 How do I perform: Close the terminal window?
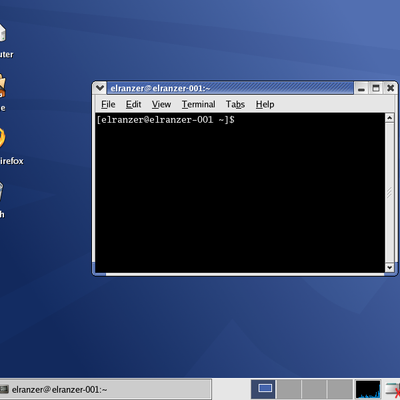(x=390, y=88)
